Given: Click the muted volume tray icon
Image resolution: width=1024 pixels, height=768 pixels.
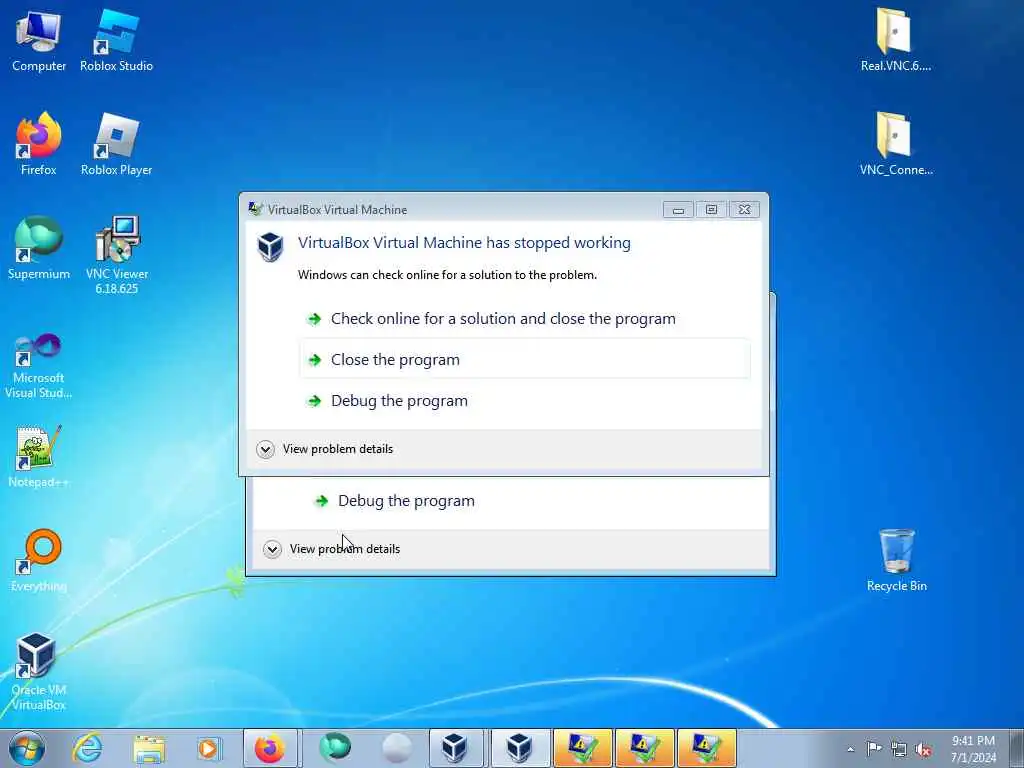Looking at the screenshot, I should [x=923, y=749].
